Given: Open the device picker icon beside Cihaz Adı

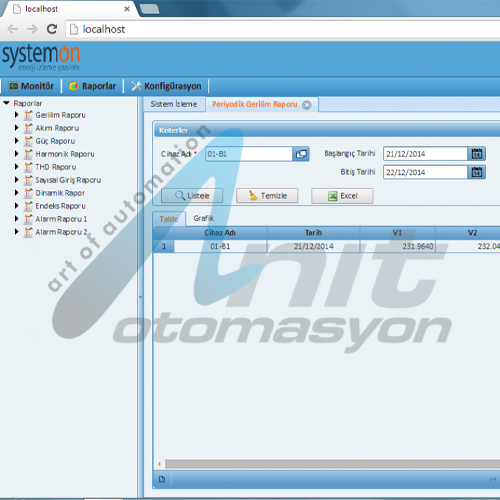Looking at the screenshot, I should click(301, 154).
